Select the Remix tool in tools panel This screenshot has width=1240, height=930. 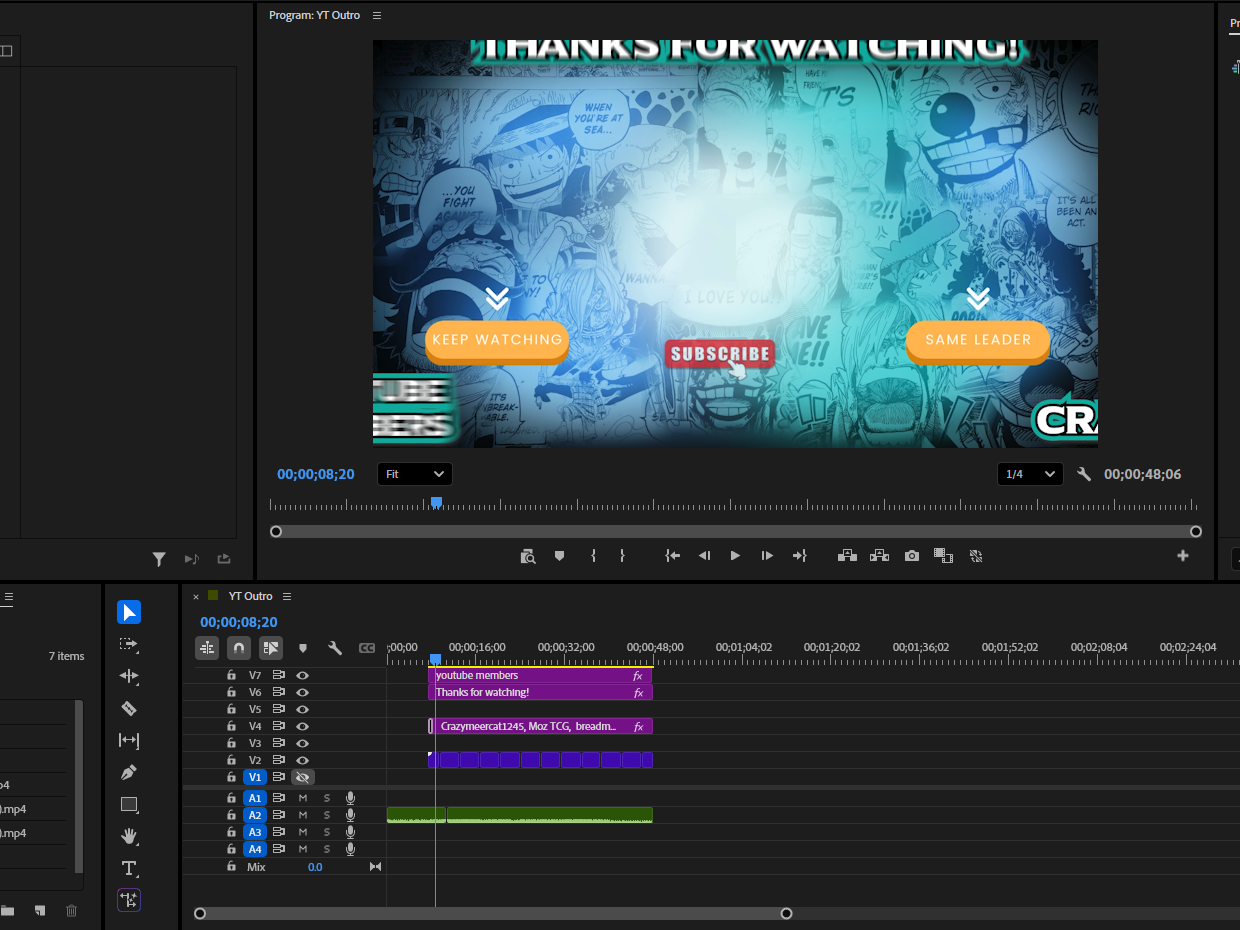129,900
